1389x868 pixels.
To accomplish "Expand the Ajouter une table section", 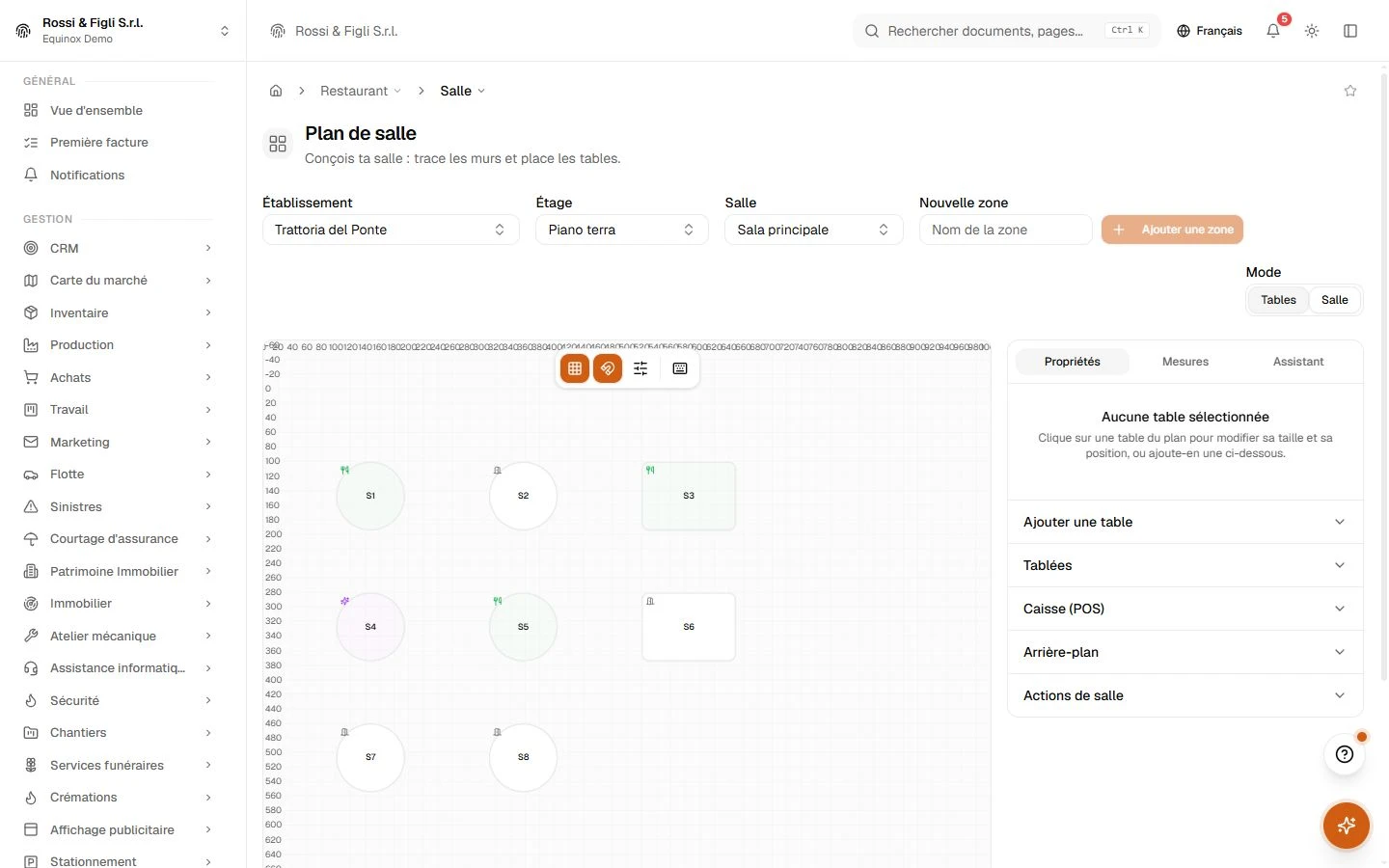I will coord(1185,522).
